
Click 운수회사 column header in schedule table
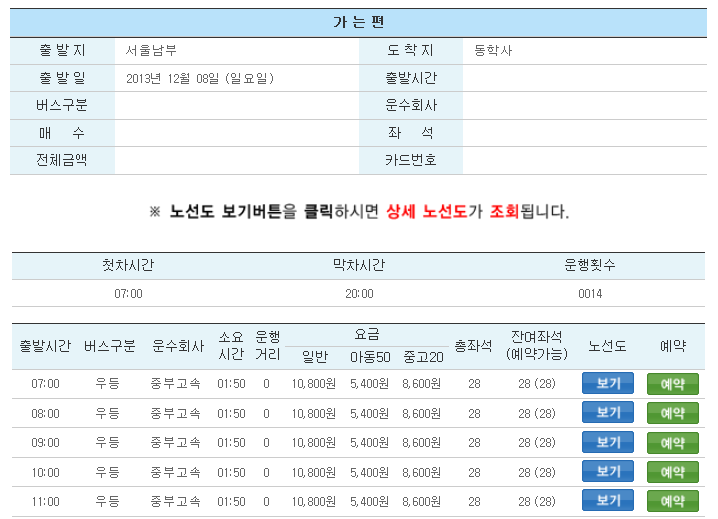pyautogui.click(x=178, y=345)
